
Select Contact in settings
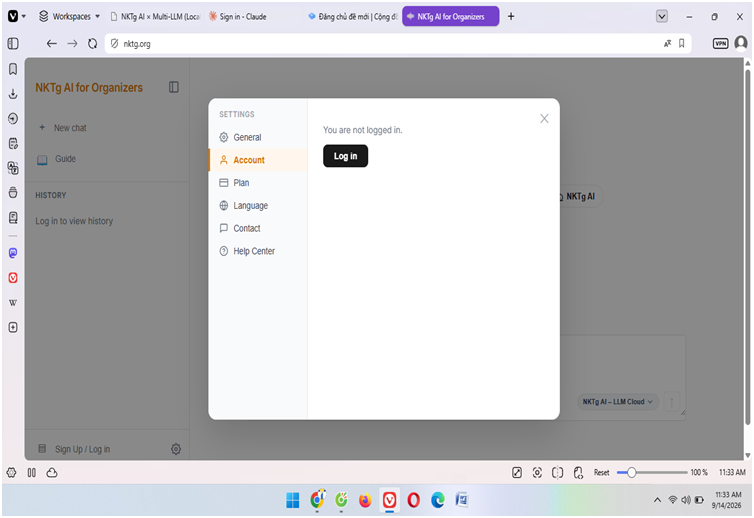pyautogui.click(x=258, y=228)
